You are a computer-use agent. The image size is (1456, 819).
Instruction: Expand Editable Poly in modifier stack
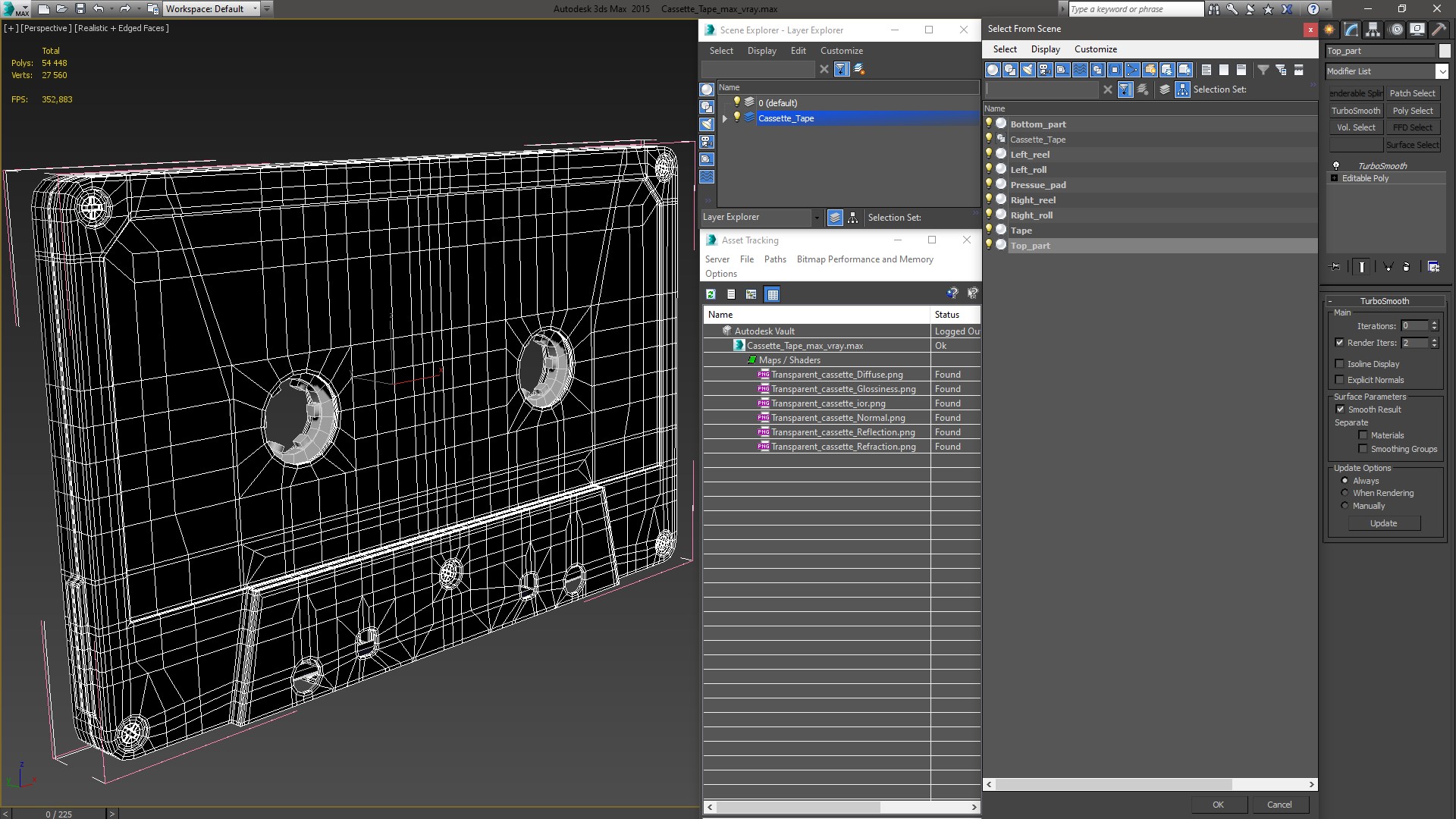pos(1335,178)
